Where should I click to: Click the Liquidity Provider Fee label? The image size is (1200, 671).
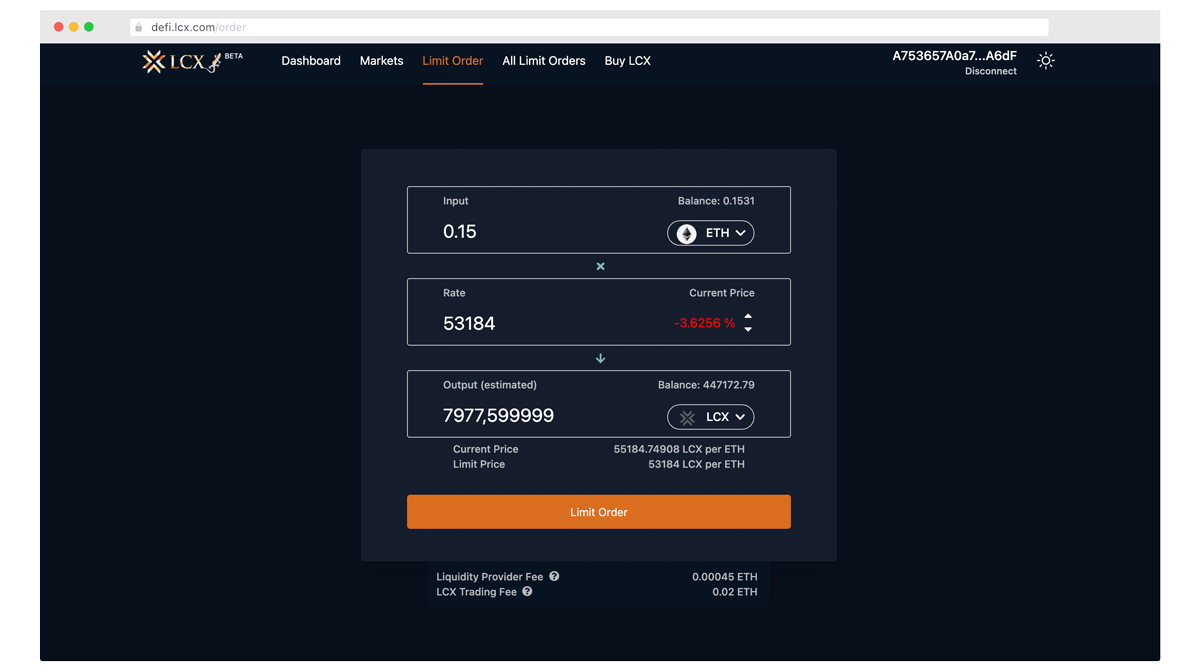pos(490,577)
